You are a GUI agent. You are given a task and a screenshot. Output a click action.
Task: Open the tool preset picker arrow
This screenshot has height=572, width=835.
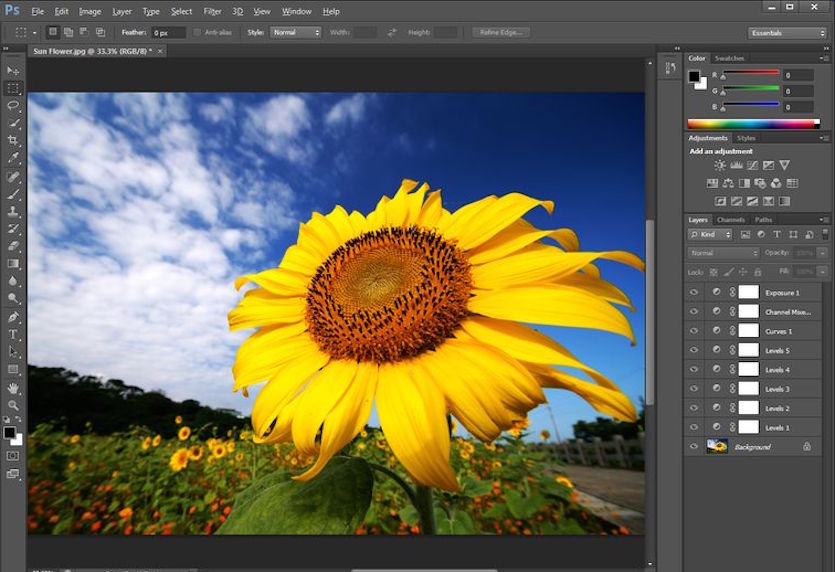[x=35, y=32]
